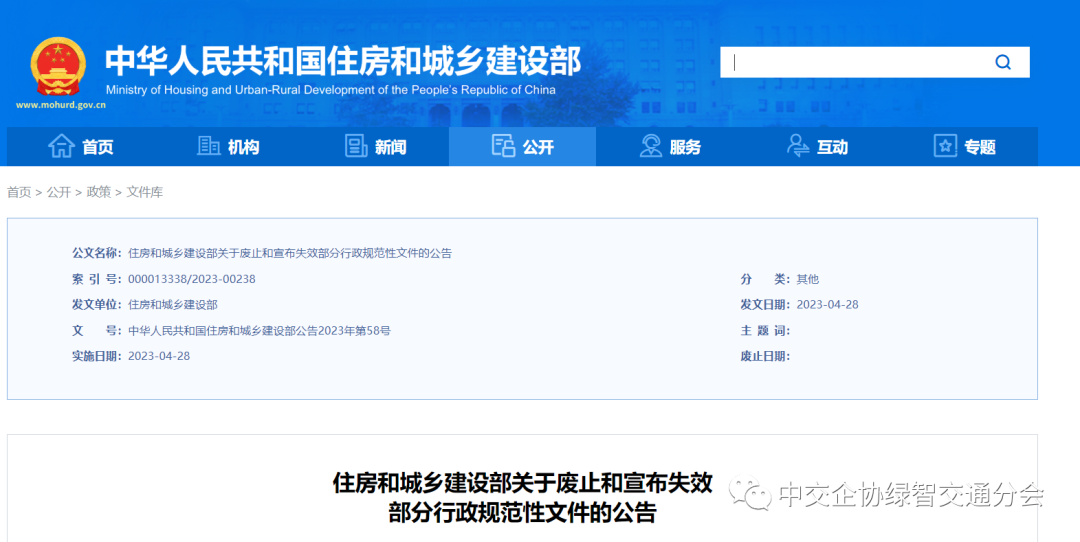Click the interaction icon beside 互动
Viewport: 1080px width, 542px height.
point(798,146)
